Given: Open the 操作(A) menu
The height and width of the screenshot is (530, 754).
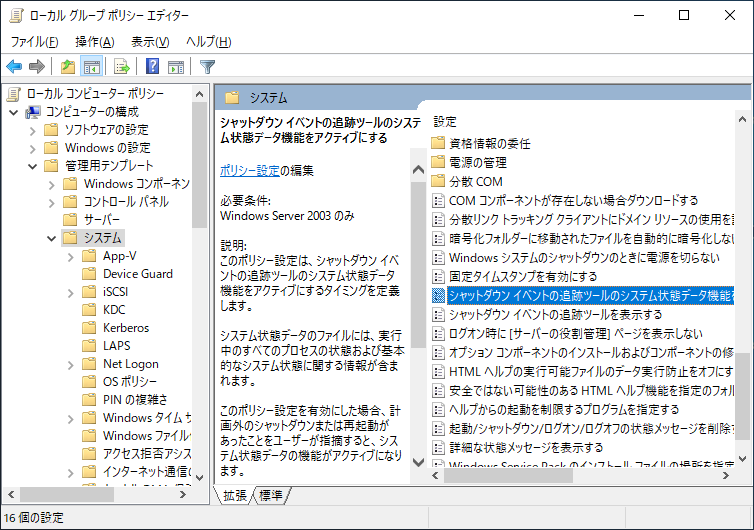Looking at the screenshot, I should pyautogui.click(x=95, y=42).
